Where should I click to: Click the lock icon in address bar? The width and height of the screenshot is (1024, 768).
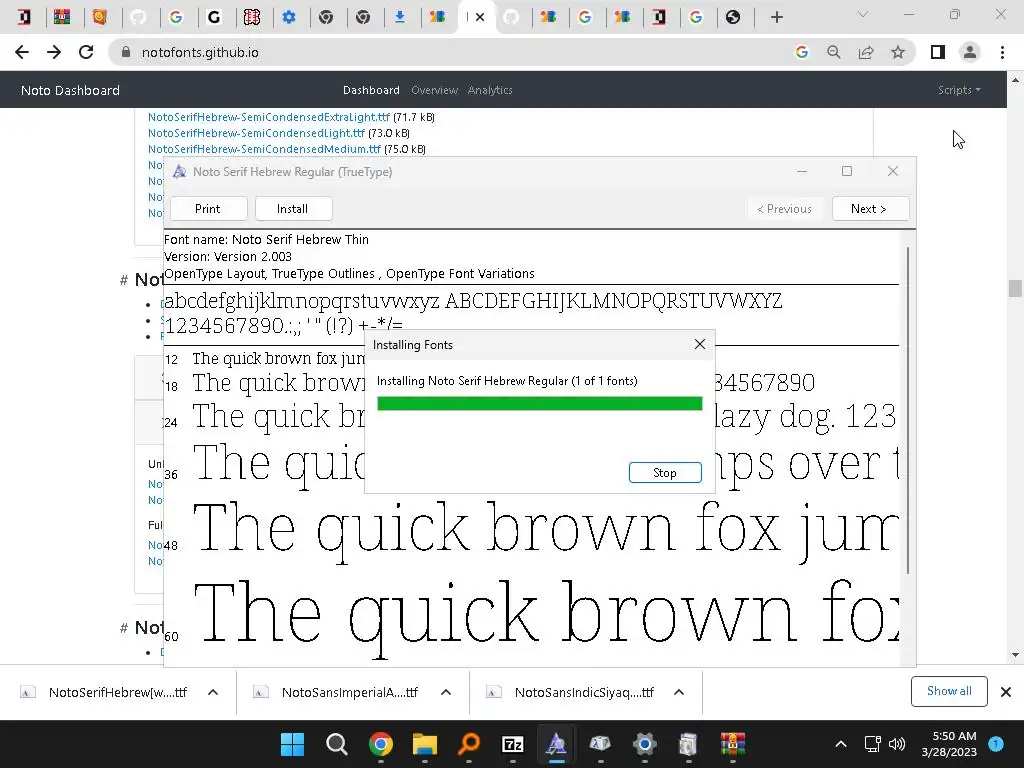tap(126, 52)
